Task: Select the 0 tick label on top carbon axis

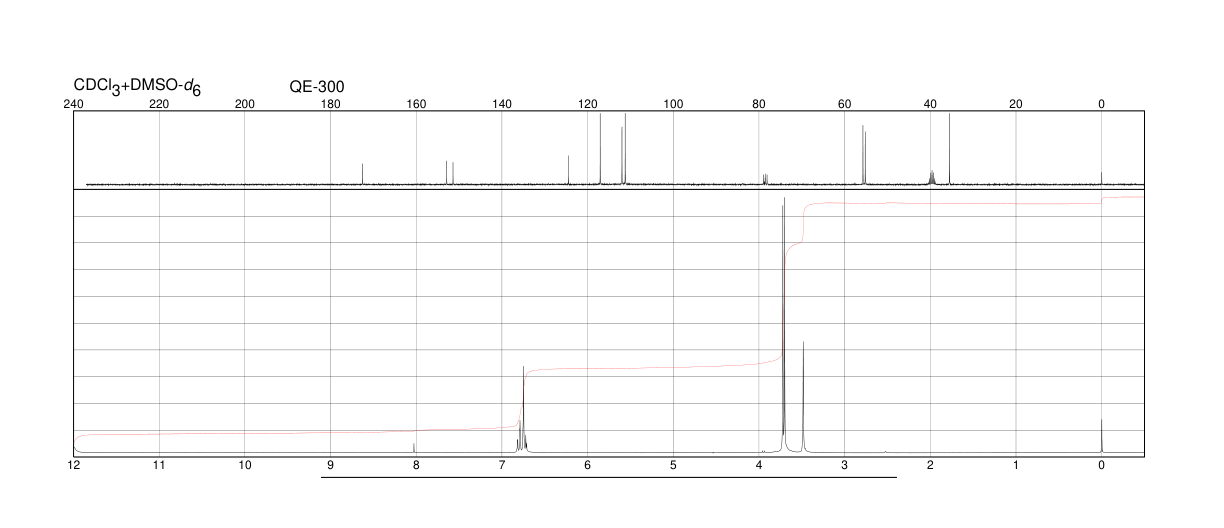Action: pos(1102,104)
